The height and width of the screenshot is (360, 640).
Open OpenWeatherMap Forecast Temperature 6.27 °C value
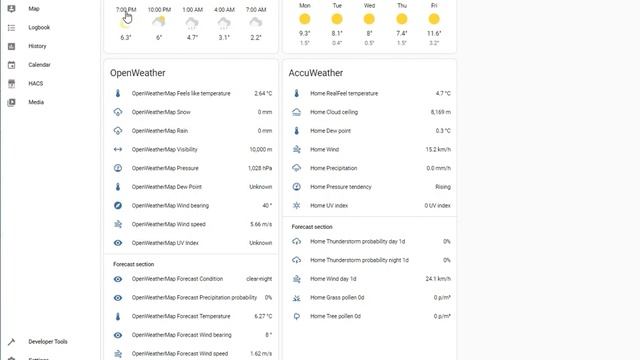point(263,316)
